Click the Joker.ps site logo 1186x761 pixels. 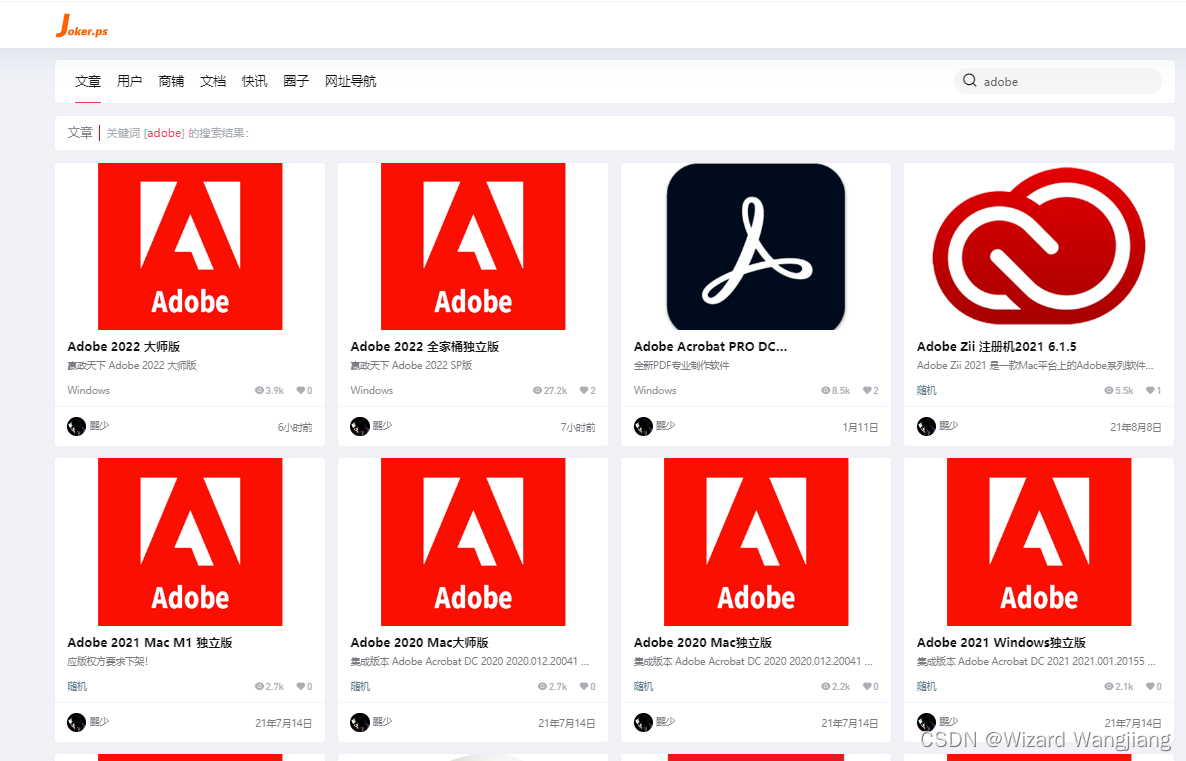tap(80, 25)
